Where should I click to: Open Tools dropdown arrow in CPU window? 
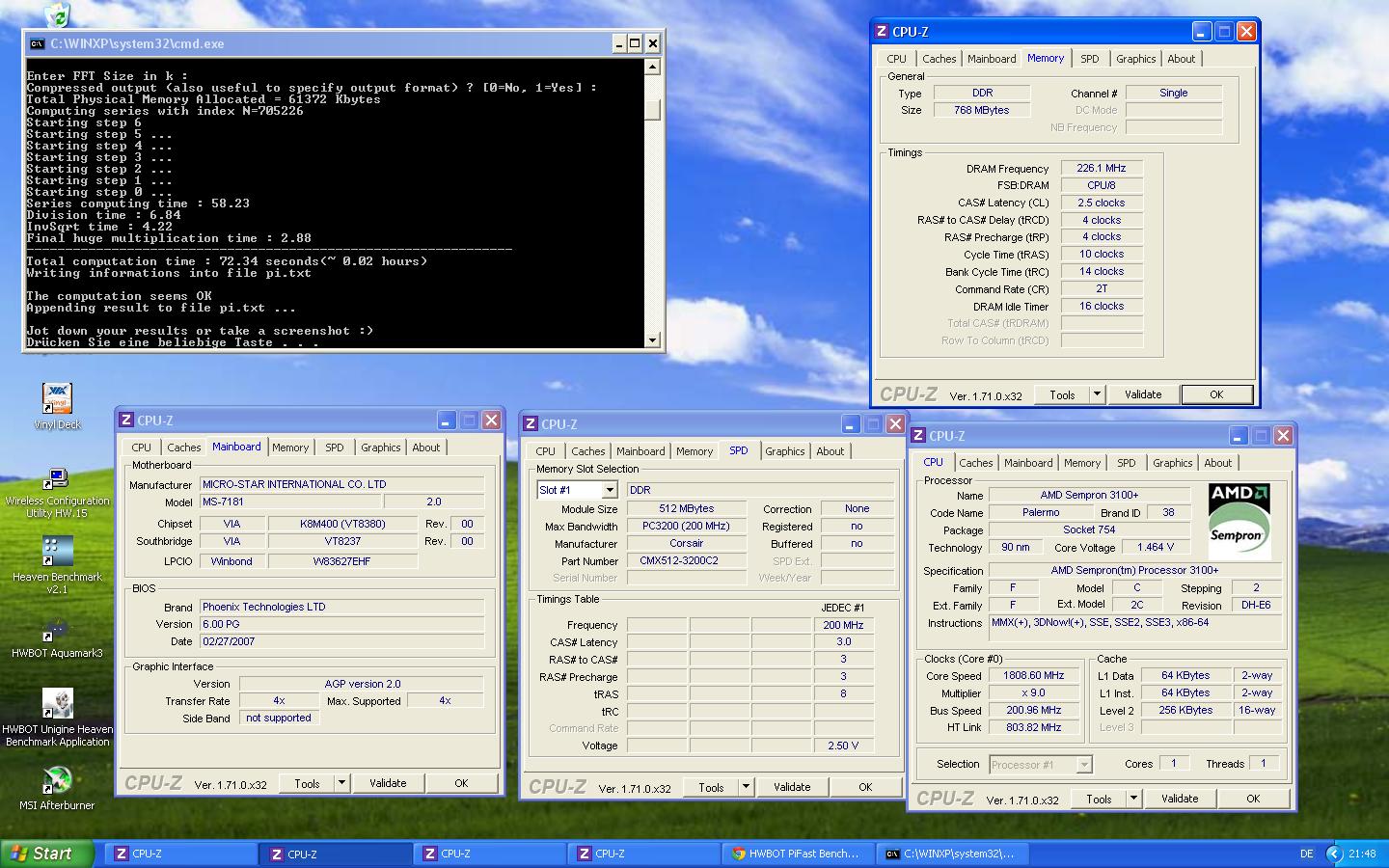tap(1133, 799)
